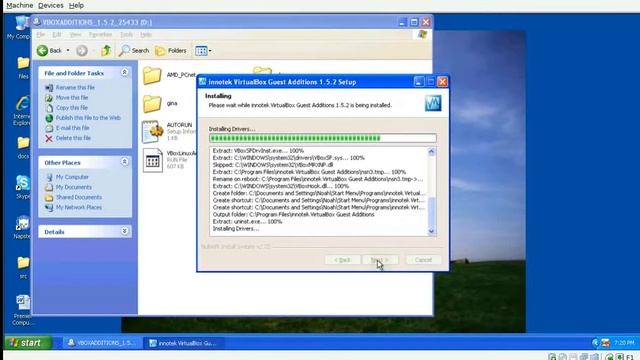
Task: Click E-mail this file
Action: tap(73, 128)
